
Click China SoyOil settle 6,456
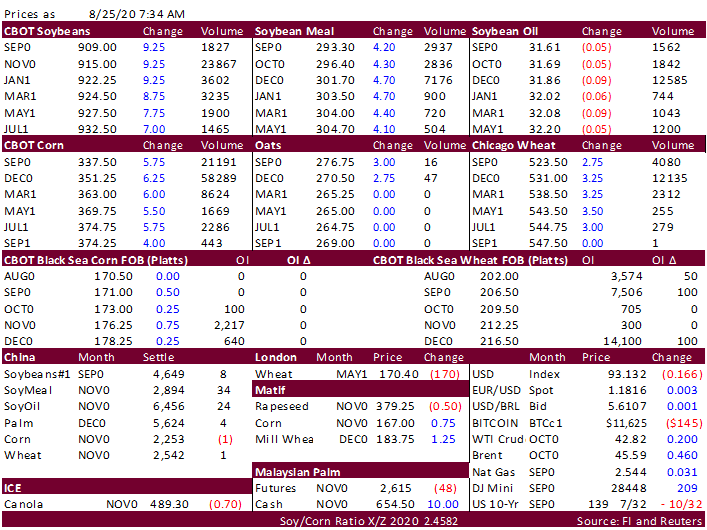point(169,406)
